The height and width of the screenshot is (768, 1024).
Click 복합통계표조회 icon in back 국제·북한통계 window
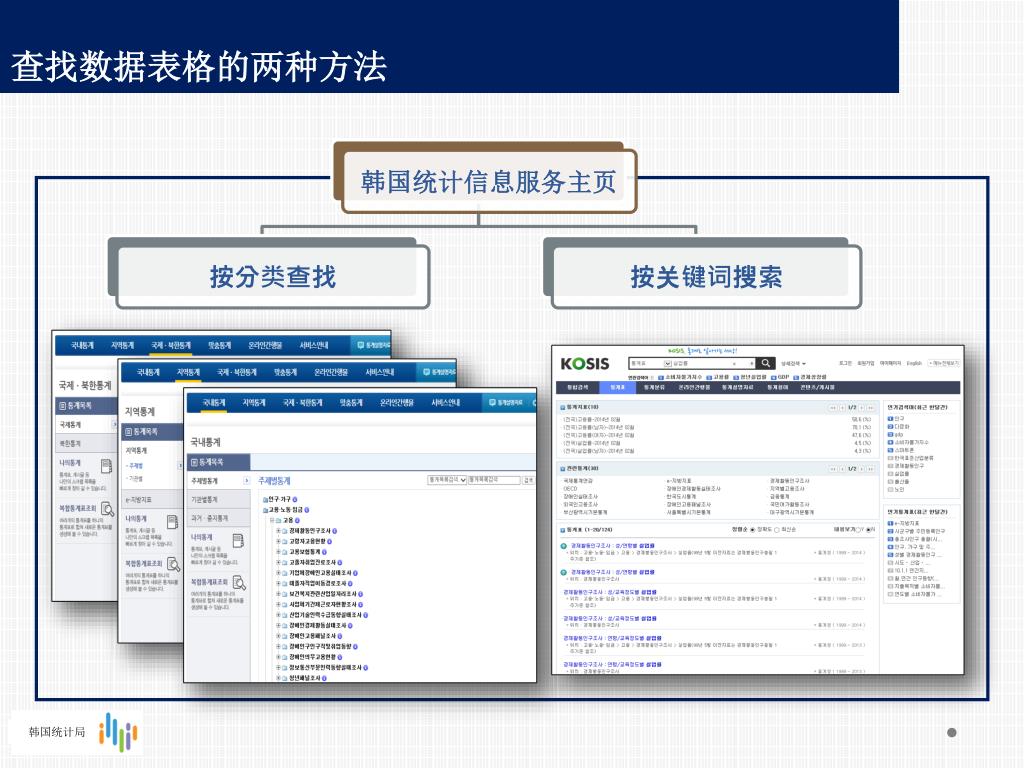coord(107,508)
